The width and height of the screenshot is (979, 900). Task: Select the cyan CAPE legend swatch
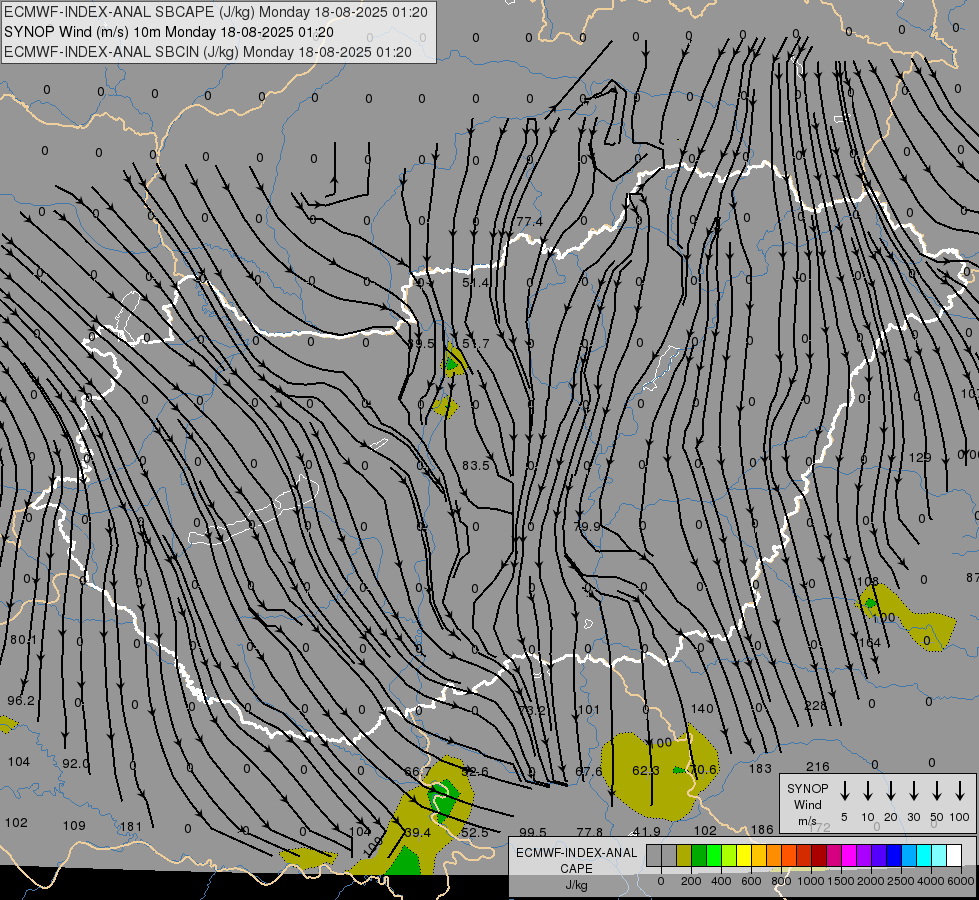pyautogui.click(x=924, y=855)
